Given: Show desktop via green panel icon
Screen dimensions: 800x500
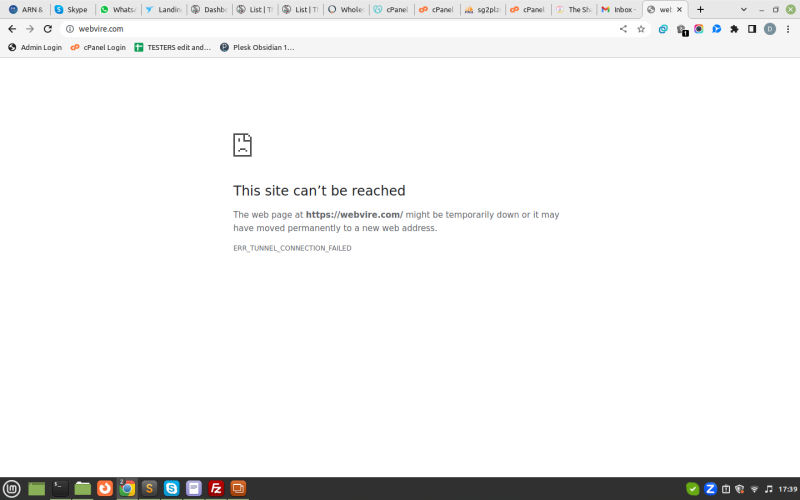Looking at the screenshot, I should coord(36,489).
